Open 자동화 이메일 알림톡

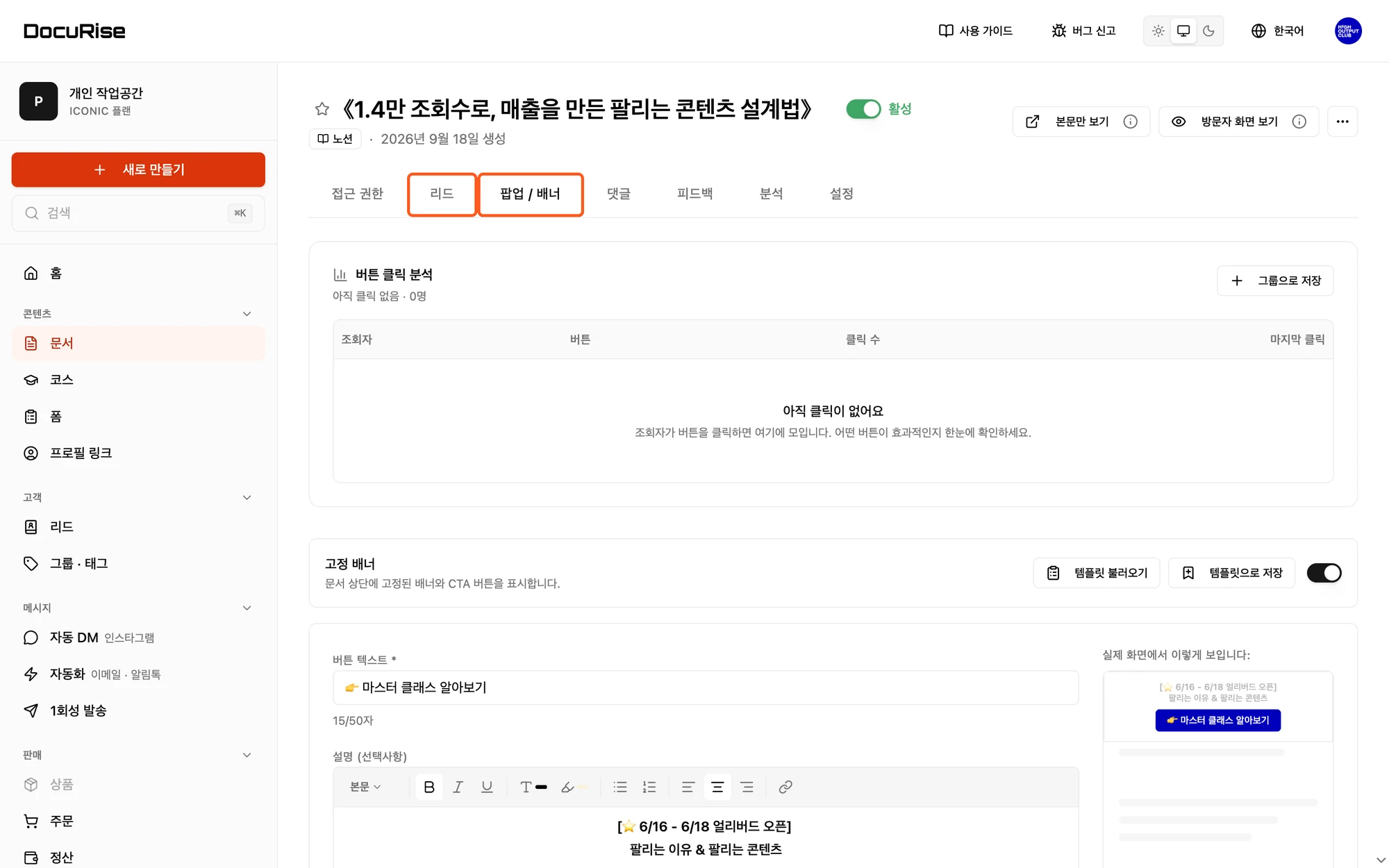tap(138, 674)
